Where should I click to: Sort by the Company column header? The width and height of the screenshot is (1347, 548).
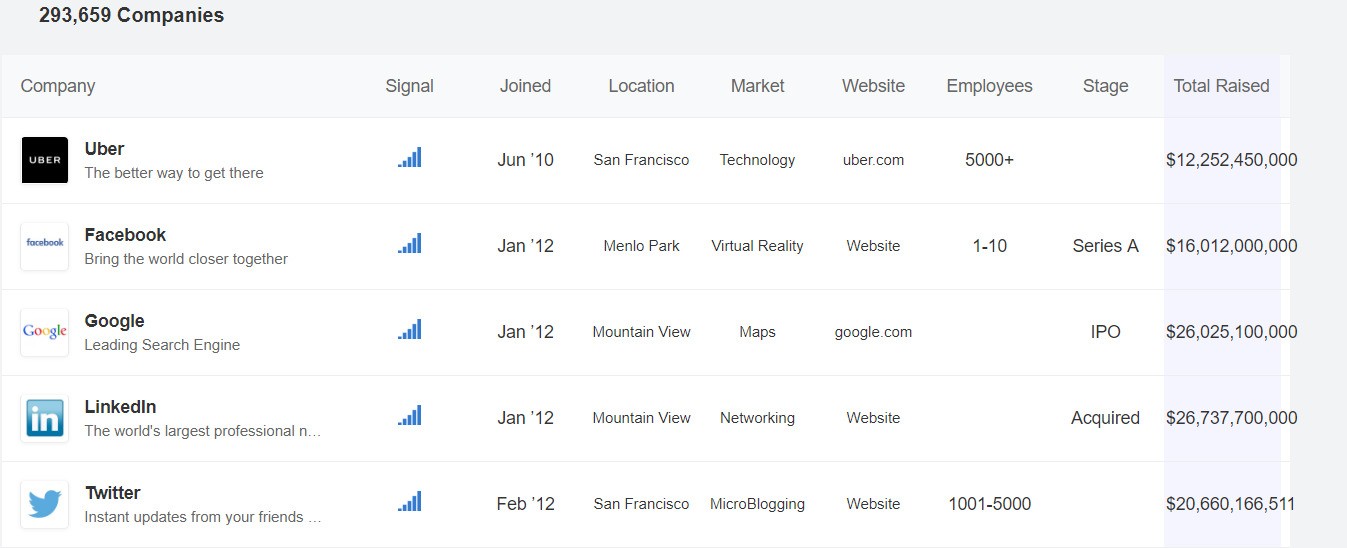(x=58, y=86)
